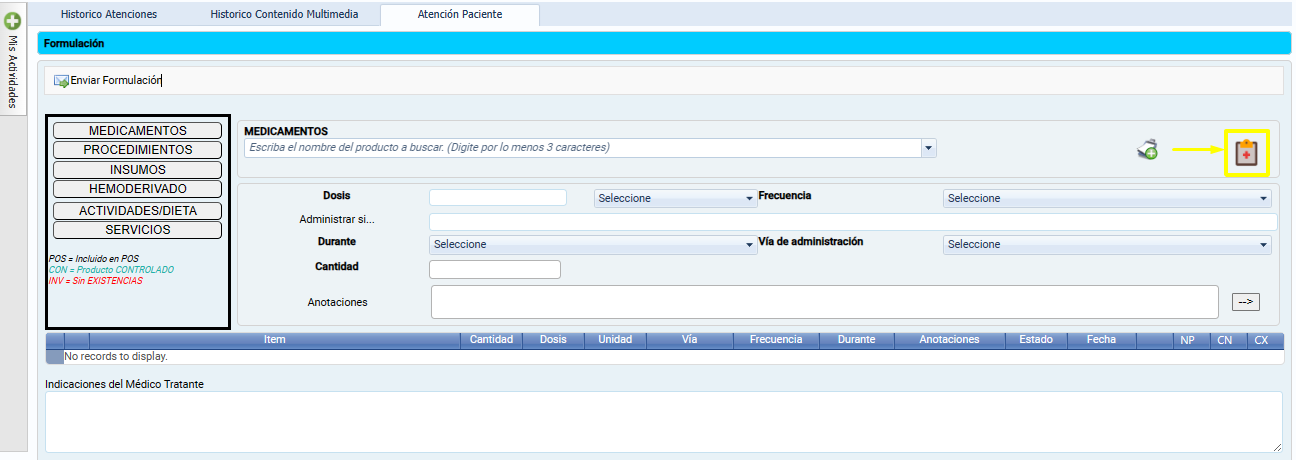Click the Frecuencia column header in the table
The height and width of the screenshot is (460, 1296).
pyautogui.click(x=775, y=340)
